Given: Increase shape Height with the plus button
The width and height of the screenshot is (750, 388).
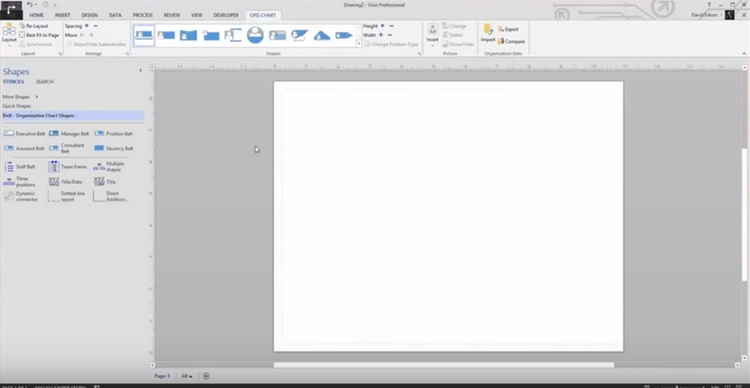Looking at the screenshot, I should click(x=382, y=26).
